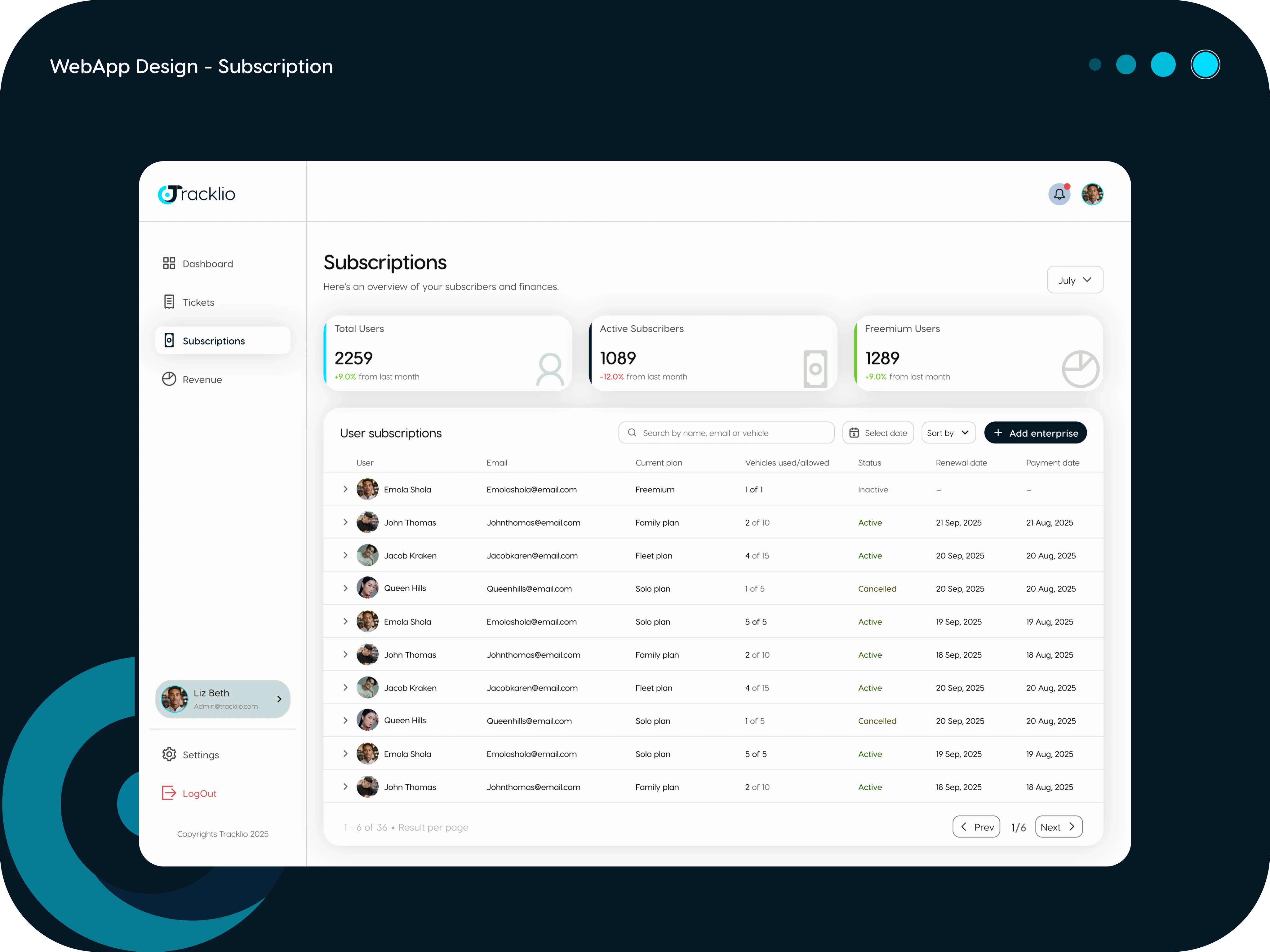Click the Prev page button
Viewport: 1270px width, 952px height.
[x=976, y=827]
